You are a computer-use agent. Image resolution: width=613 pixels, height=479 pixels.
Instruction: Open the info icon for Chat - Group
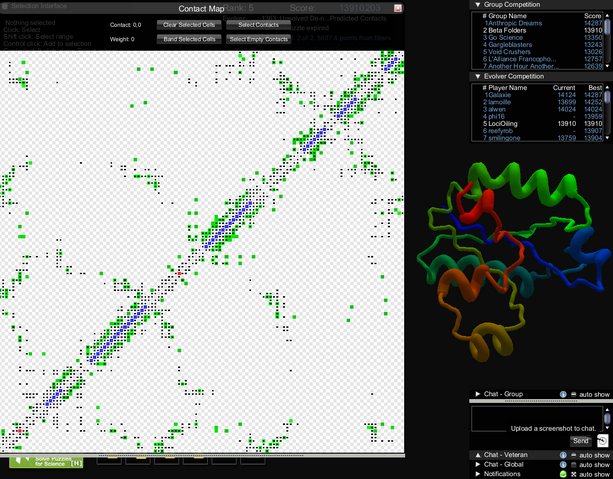pyautogui.click(x=563, y=394)
